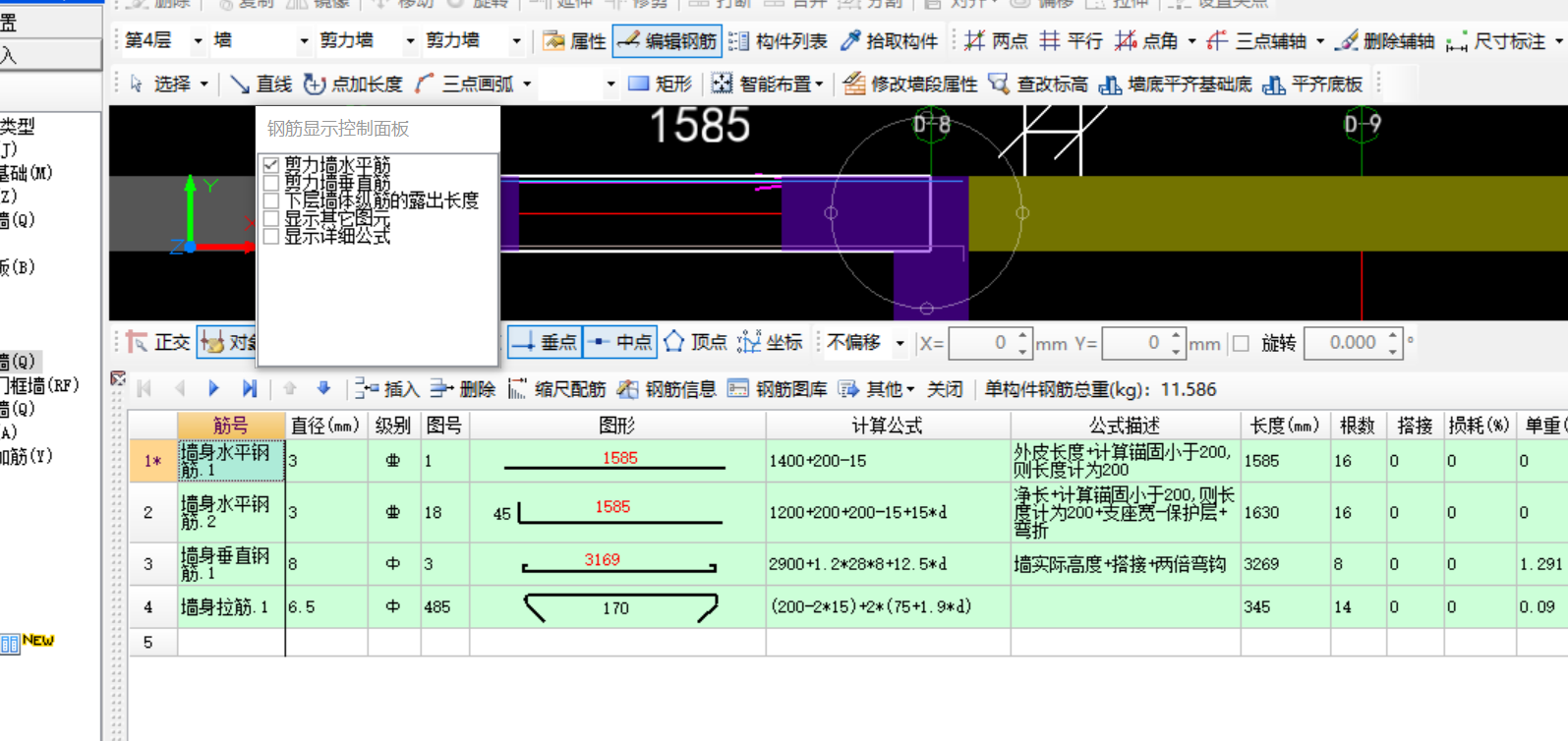The width and height of the screenshot is (1568, 741).
Task: Expand the 选择 tool dropdown arrow
Action: point(203,85)
